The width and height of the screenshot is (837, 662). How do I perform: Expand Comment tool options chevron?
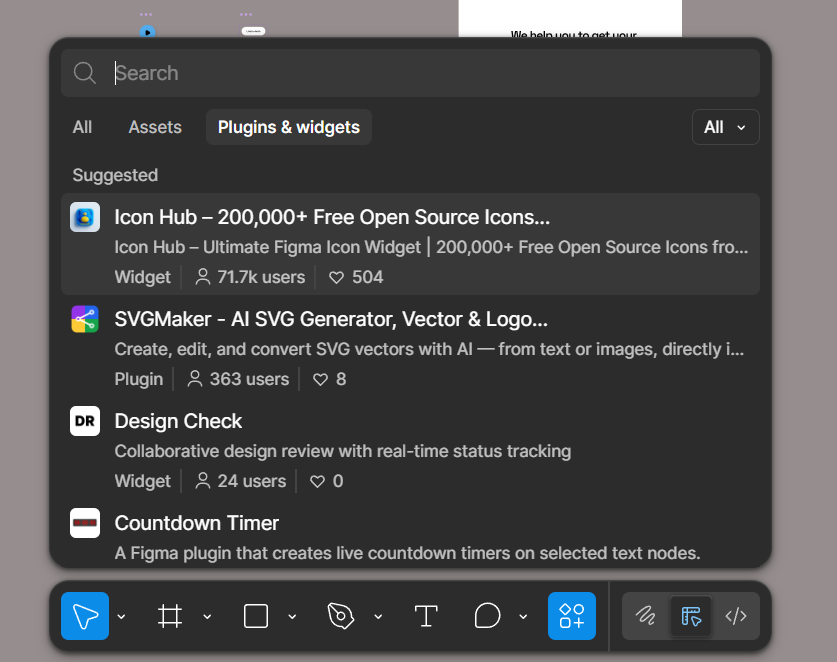click(523, 617)
